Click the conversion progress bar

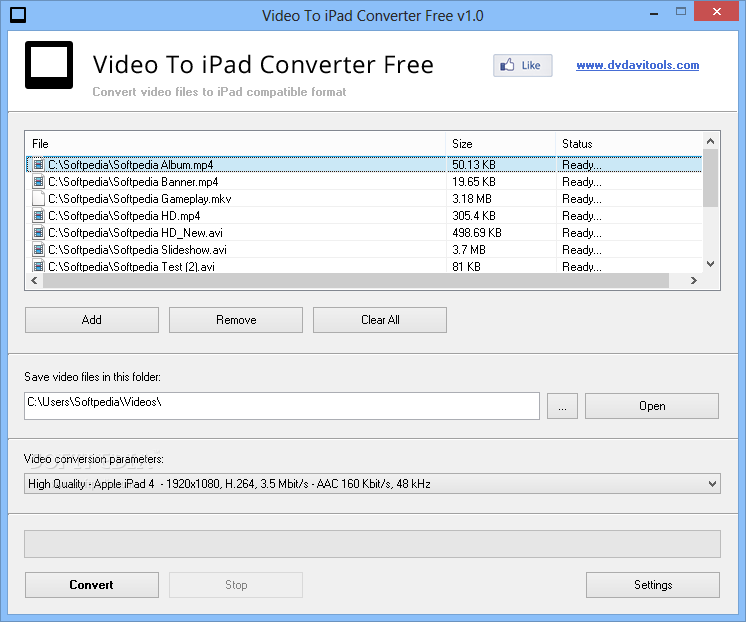coord(373,544)
